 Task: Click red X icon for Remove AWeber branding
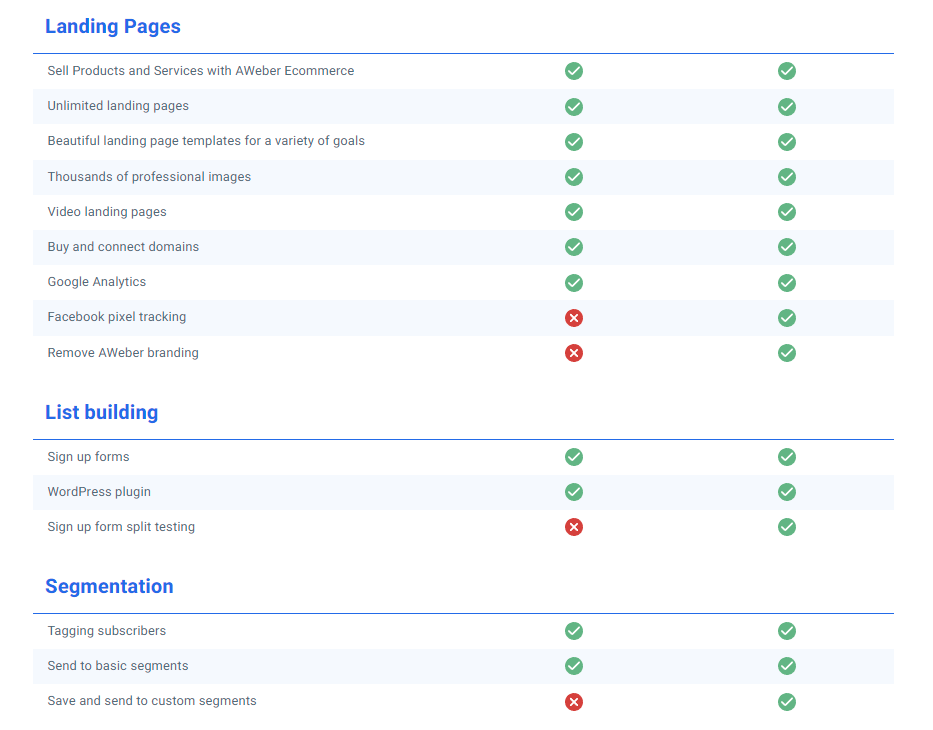(574, 353)
